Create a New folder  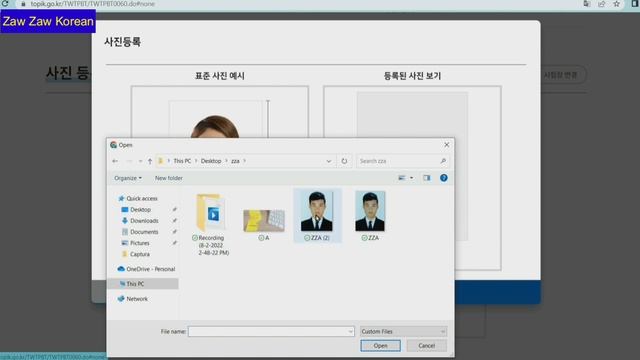tap(169, 178)
